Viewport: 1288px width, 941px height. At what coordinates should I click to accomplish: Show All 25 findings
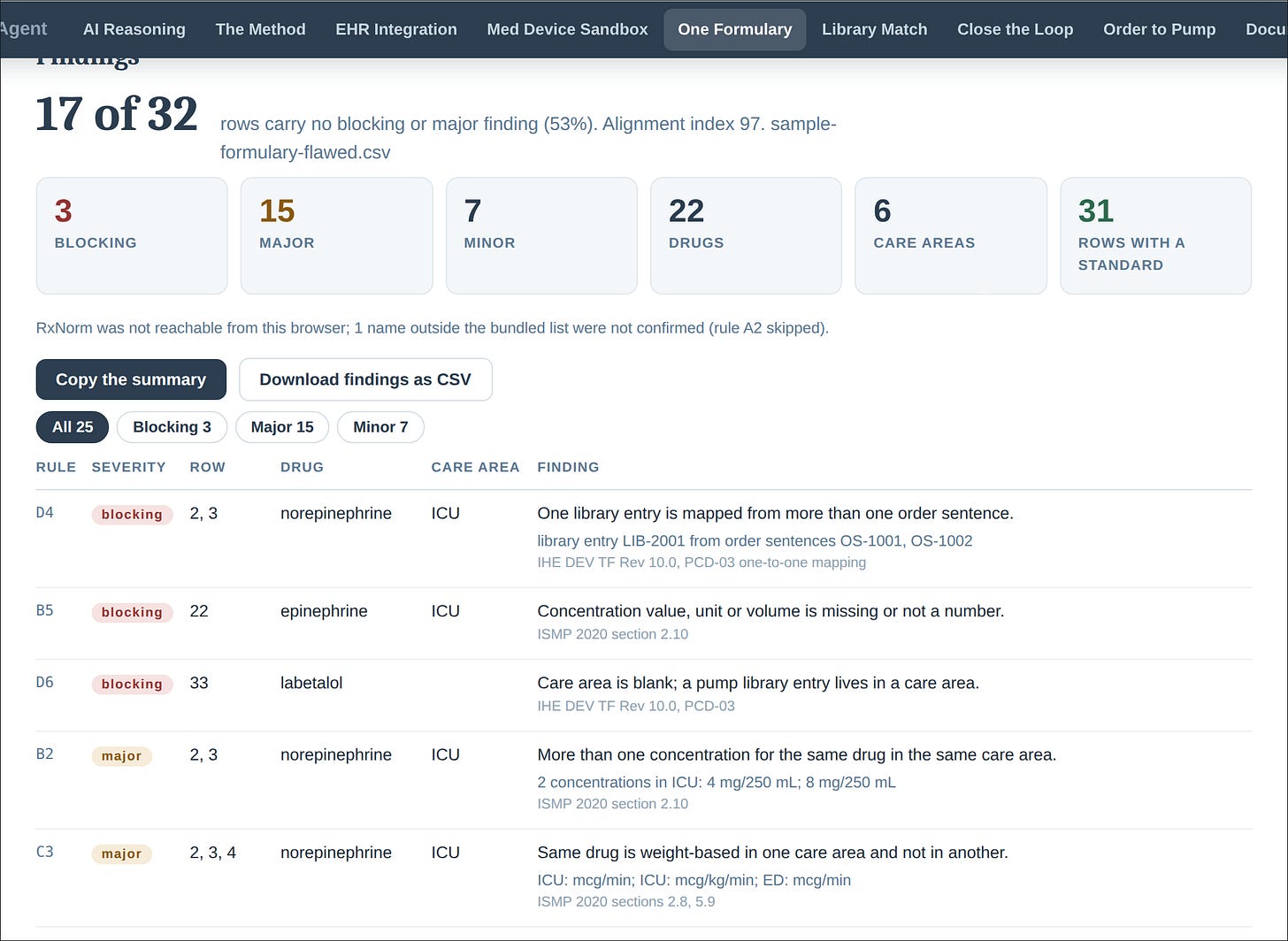tap(73, 427)
